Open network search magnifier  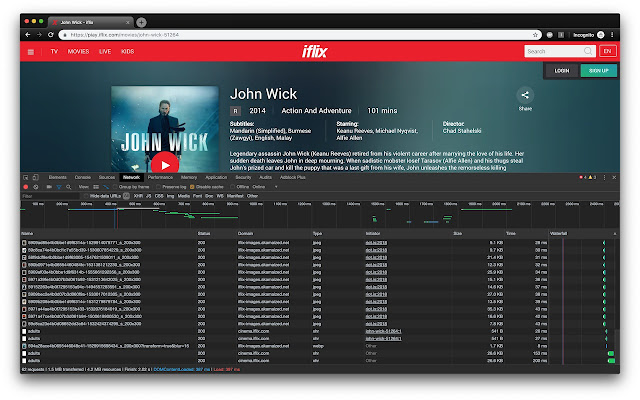69,187
